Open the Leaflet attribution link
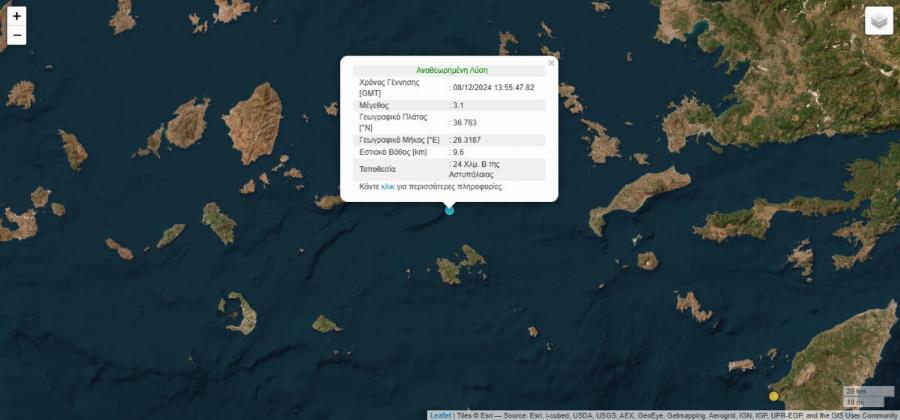The height and width of the screenshot is (420, 900). coord(440,415)
